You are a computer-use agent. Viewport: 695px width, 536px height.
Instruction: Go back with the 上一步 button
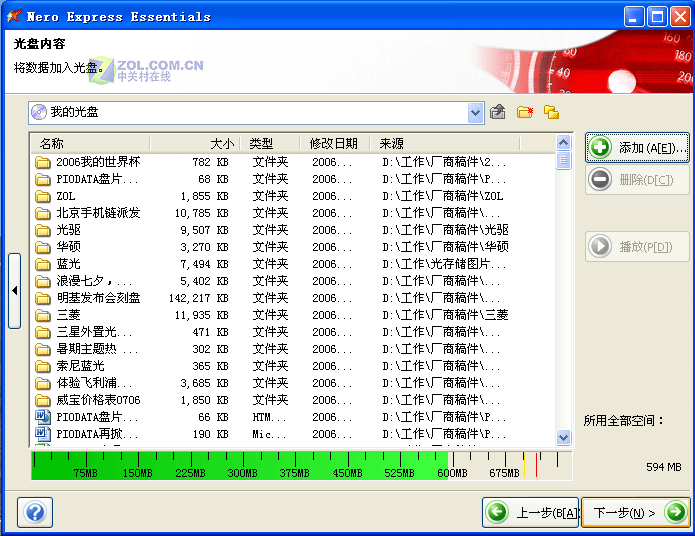click(x=531, y=513)
